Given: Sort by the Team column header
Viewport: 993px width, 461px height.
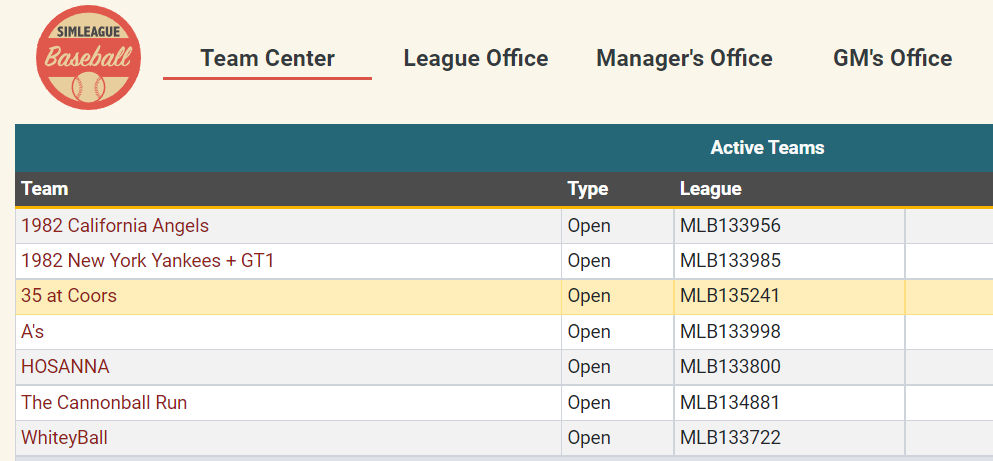Looking at the screenshot, I should (45, 189).
